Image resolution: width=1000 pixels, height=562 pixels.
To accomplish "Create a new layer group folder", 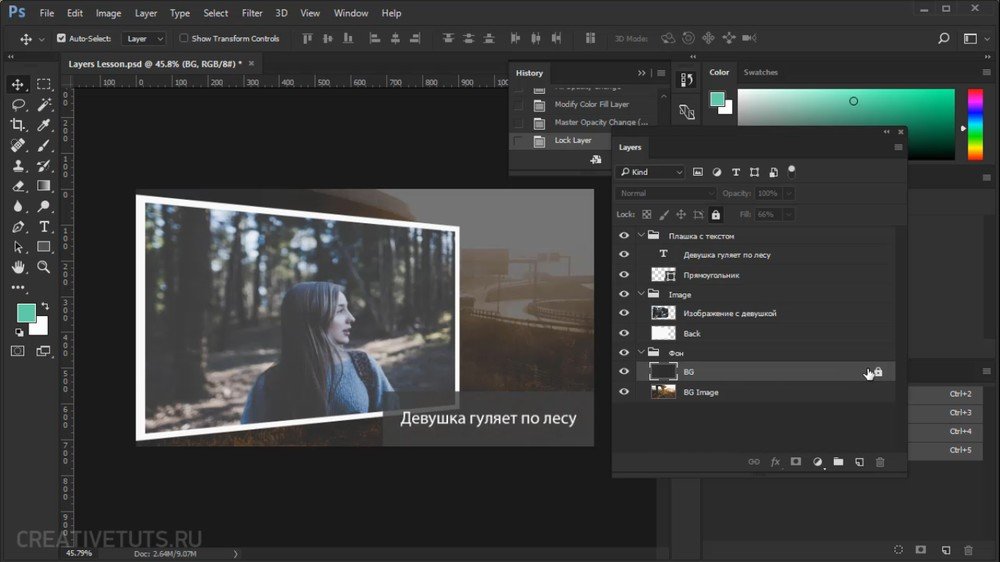I will [x=838, y=462].
